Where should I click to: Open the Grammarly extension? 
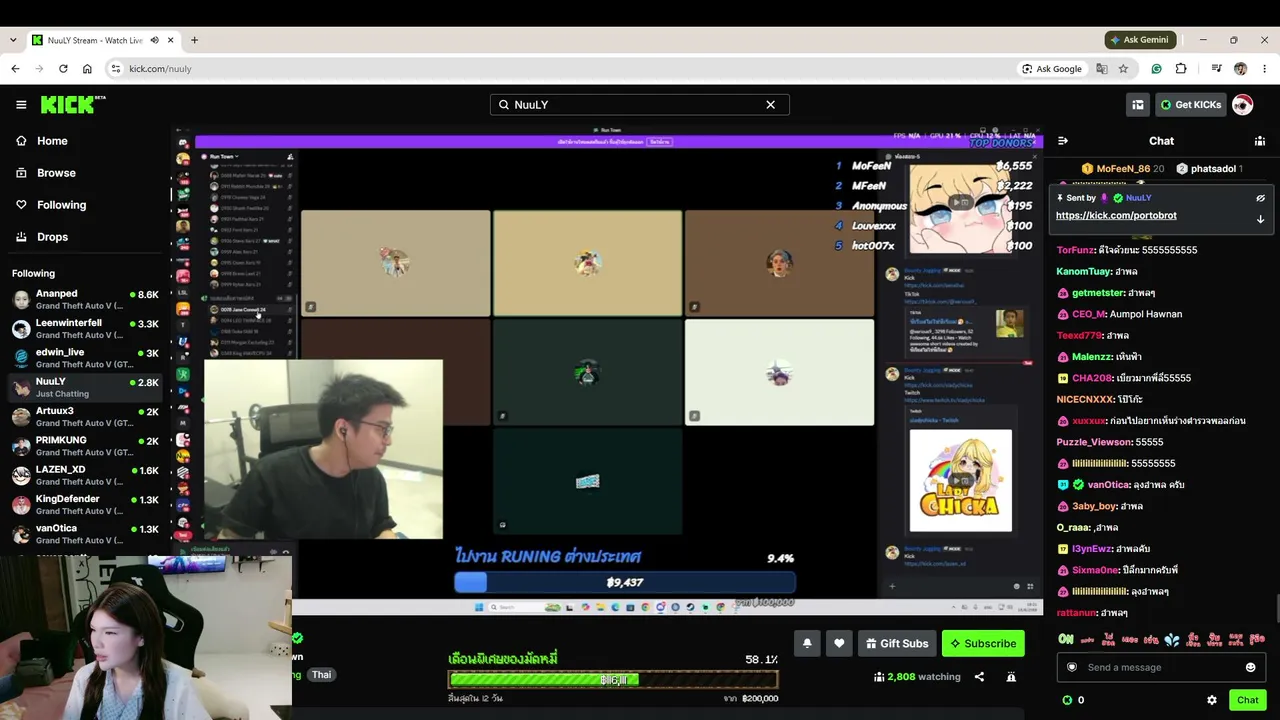point(1156,69)
